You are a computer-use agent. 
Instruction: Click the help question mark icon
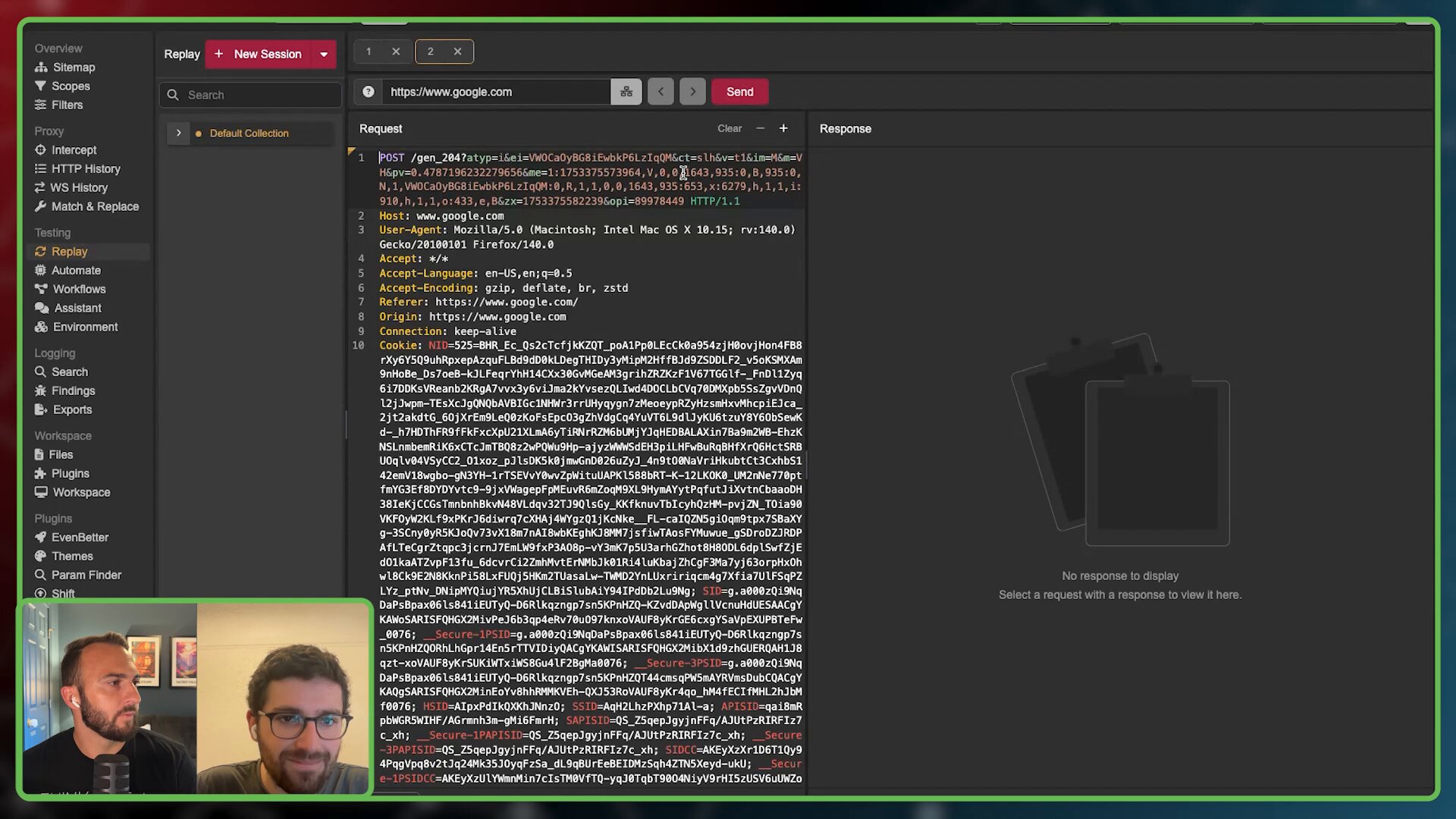pos(369,93)
